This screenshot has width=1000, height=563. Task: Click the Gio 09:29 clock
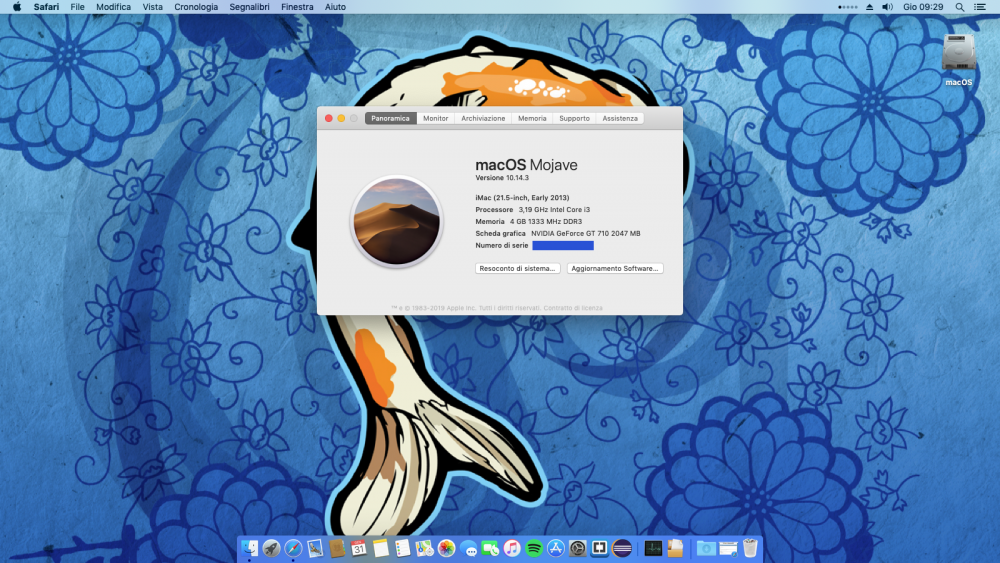pos(923,7)
